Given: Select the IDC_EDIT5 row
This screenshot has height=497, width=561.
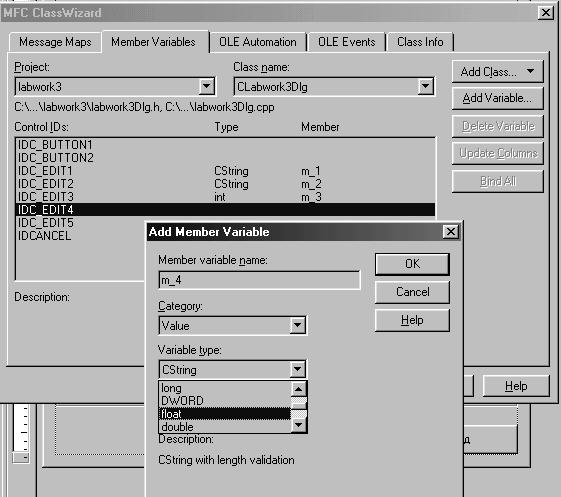Looking at the screenshot, I should 81,223.
